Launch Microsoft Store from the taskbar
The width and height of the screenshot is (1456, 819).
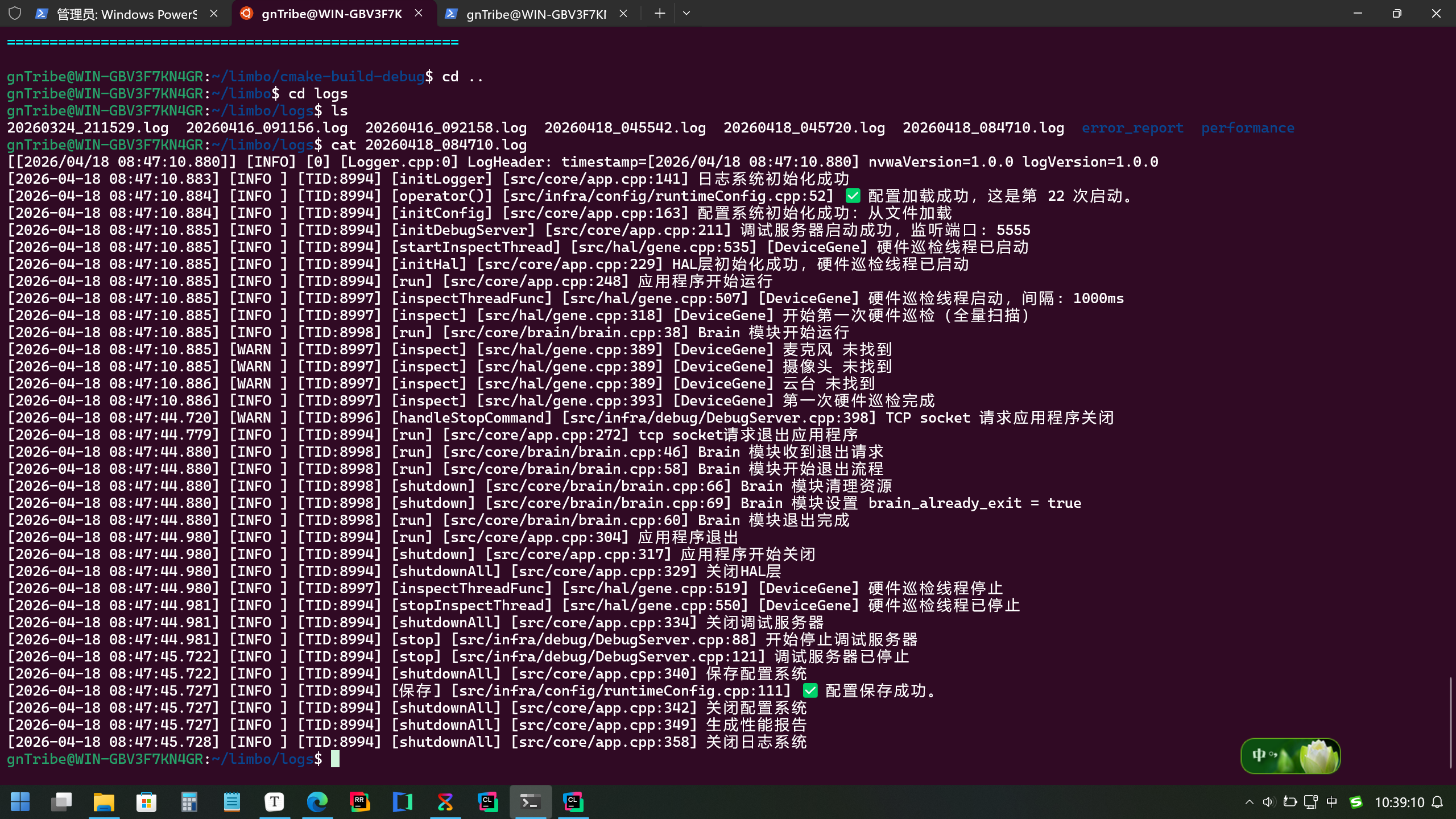click(x=147, y=802)
